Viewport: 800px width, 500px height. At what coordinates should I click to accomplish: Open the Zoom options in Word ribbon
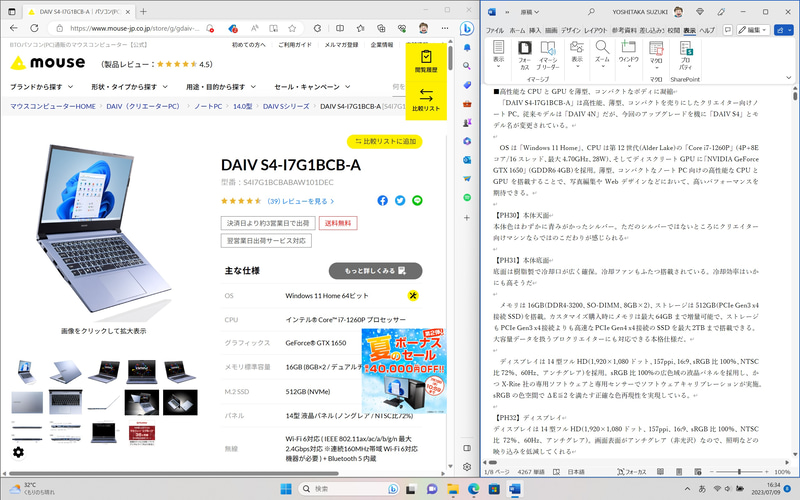click(x=602, y=52)
